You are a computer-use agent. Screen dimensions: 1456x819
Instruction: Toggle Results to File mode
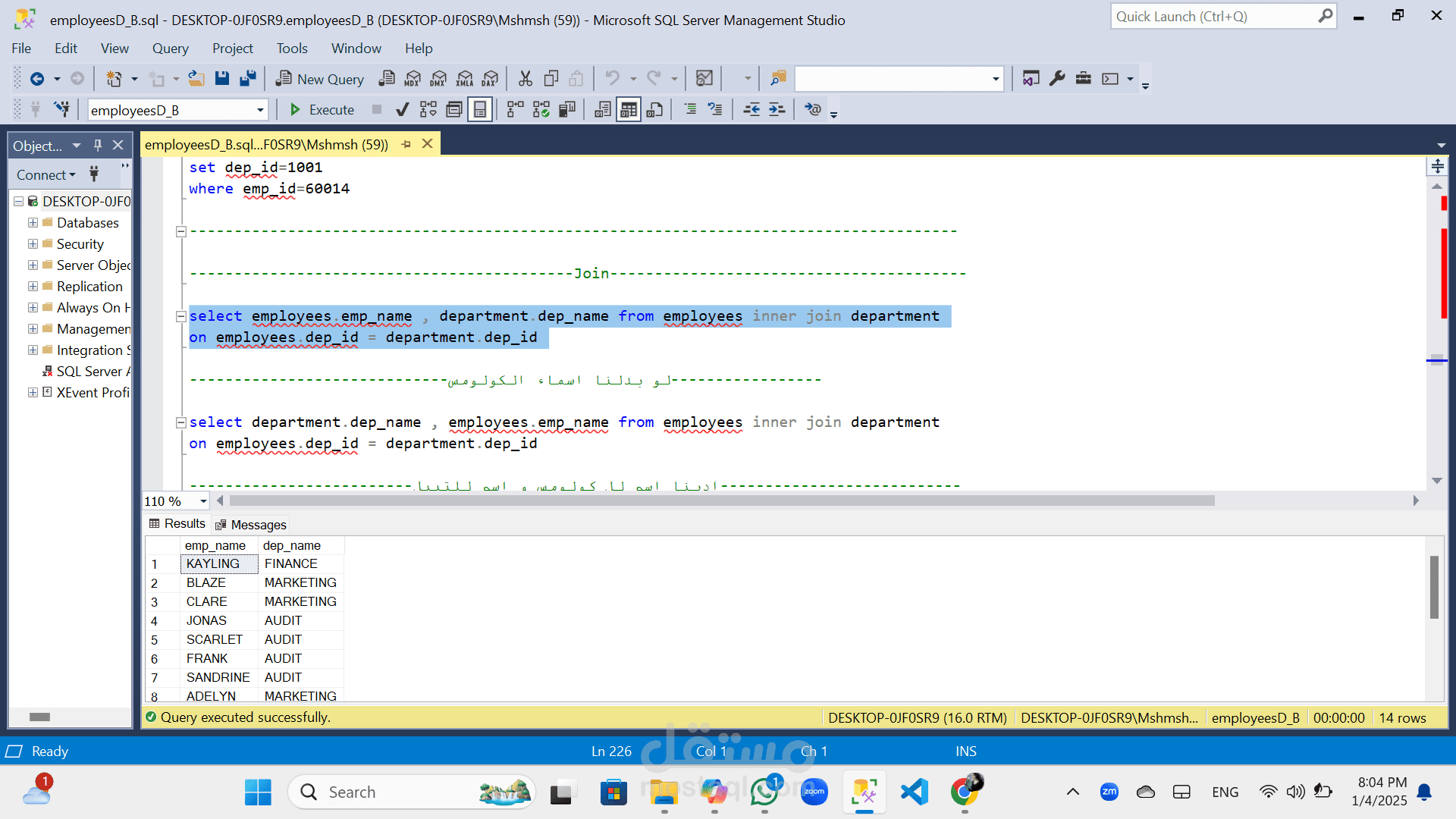pyautogui.click(x=654, y=110)
